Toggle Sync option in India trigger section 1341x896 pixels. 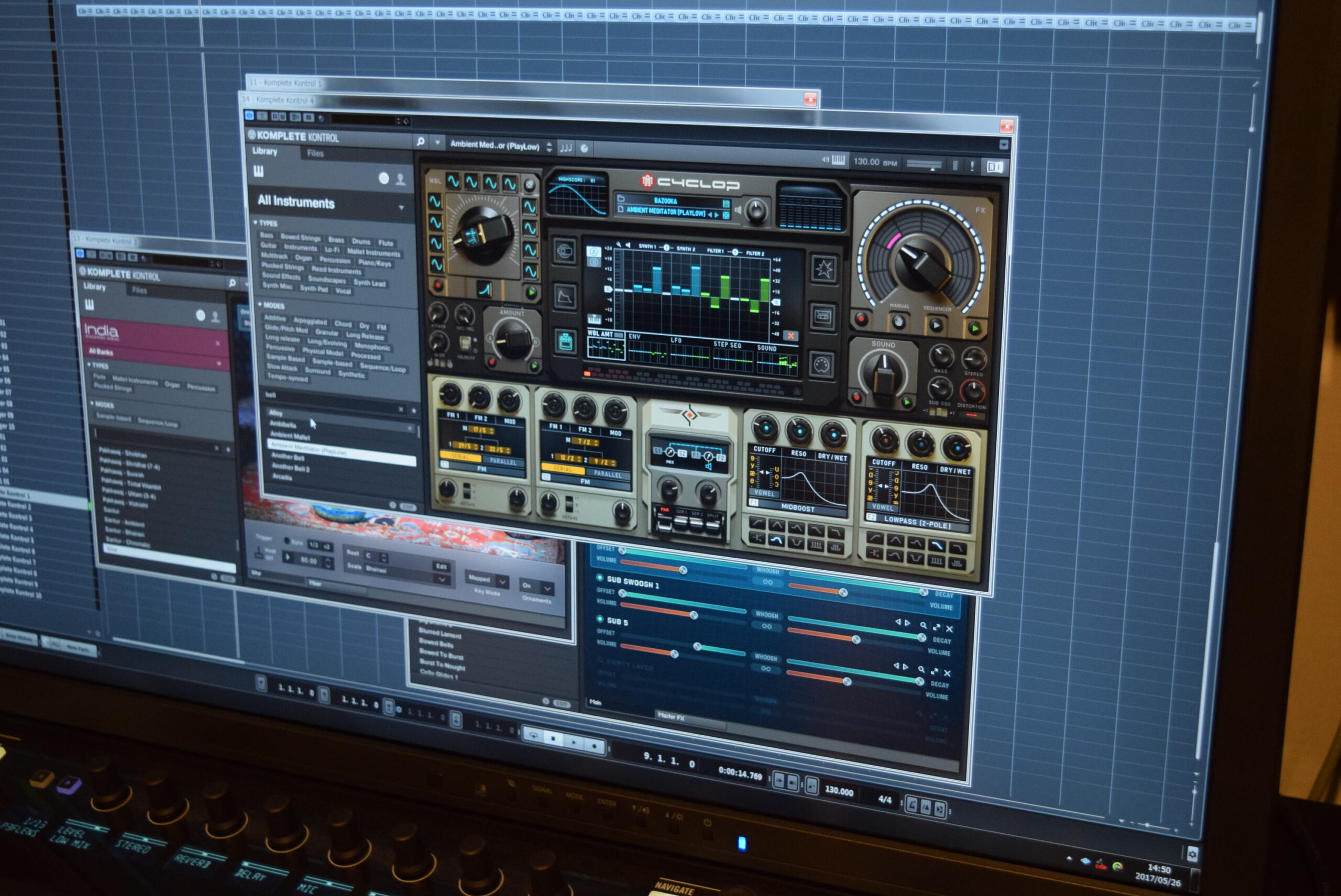click(x=287, y=540)
